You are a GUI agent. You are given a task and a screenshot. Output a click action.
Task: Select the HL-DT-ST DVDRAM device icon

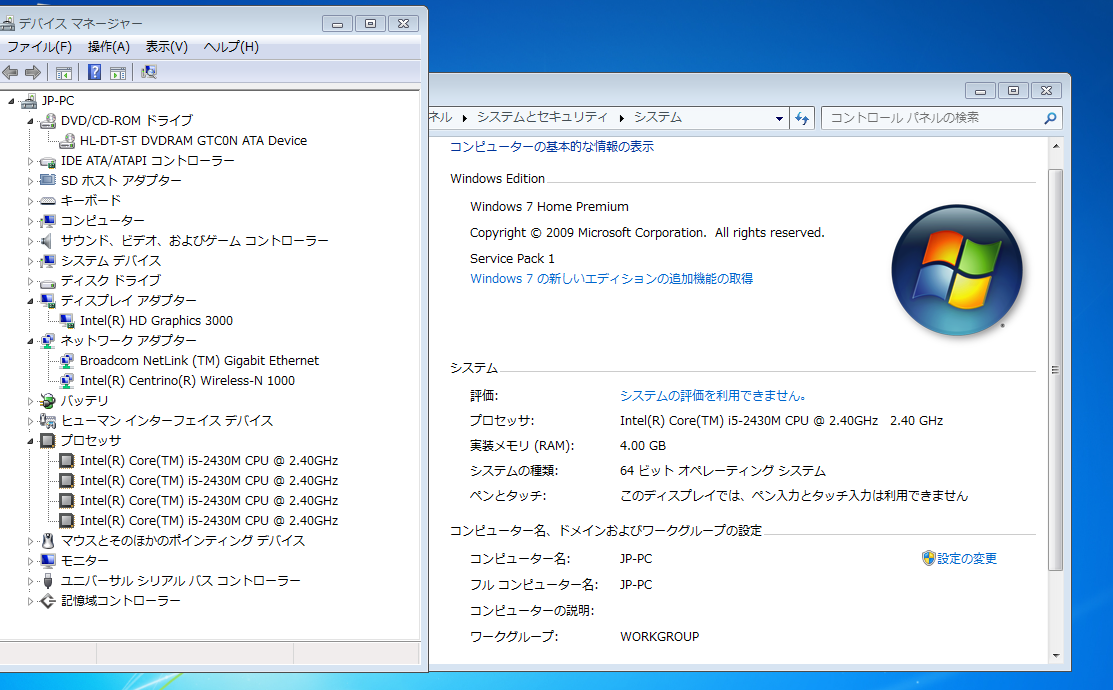point(67,141)
